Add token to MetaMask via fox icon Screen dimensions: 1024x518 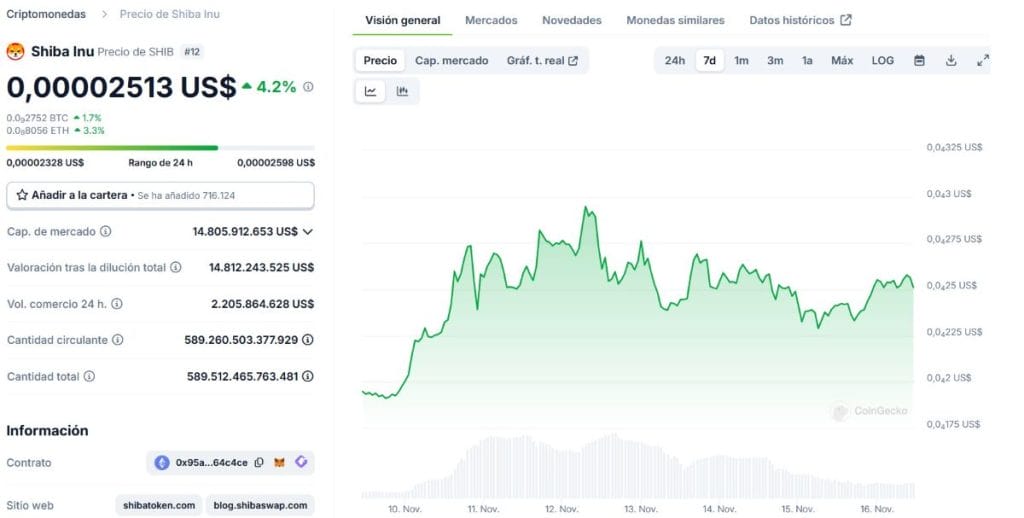click(x=280, y=462)
